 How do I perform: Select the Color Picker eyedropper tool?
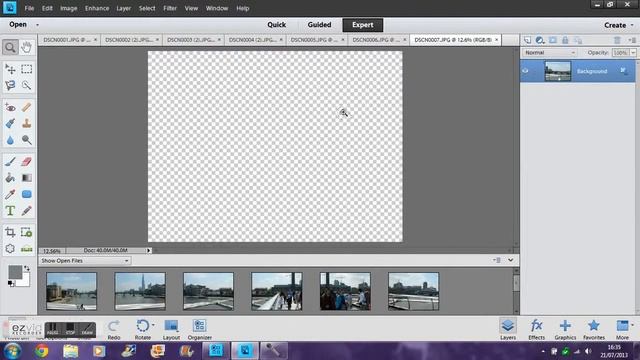pos(10,194)
